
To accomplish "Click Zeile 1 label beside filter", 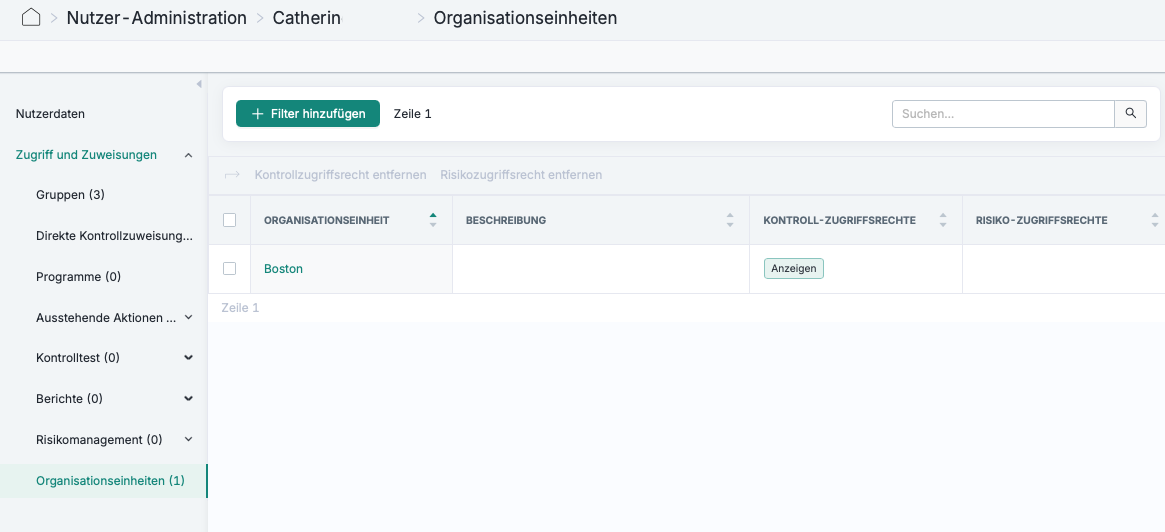I will tap(412, 114).
